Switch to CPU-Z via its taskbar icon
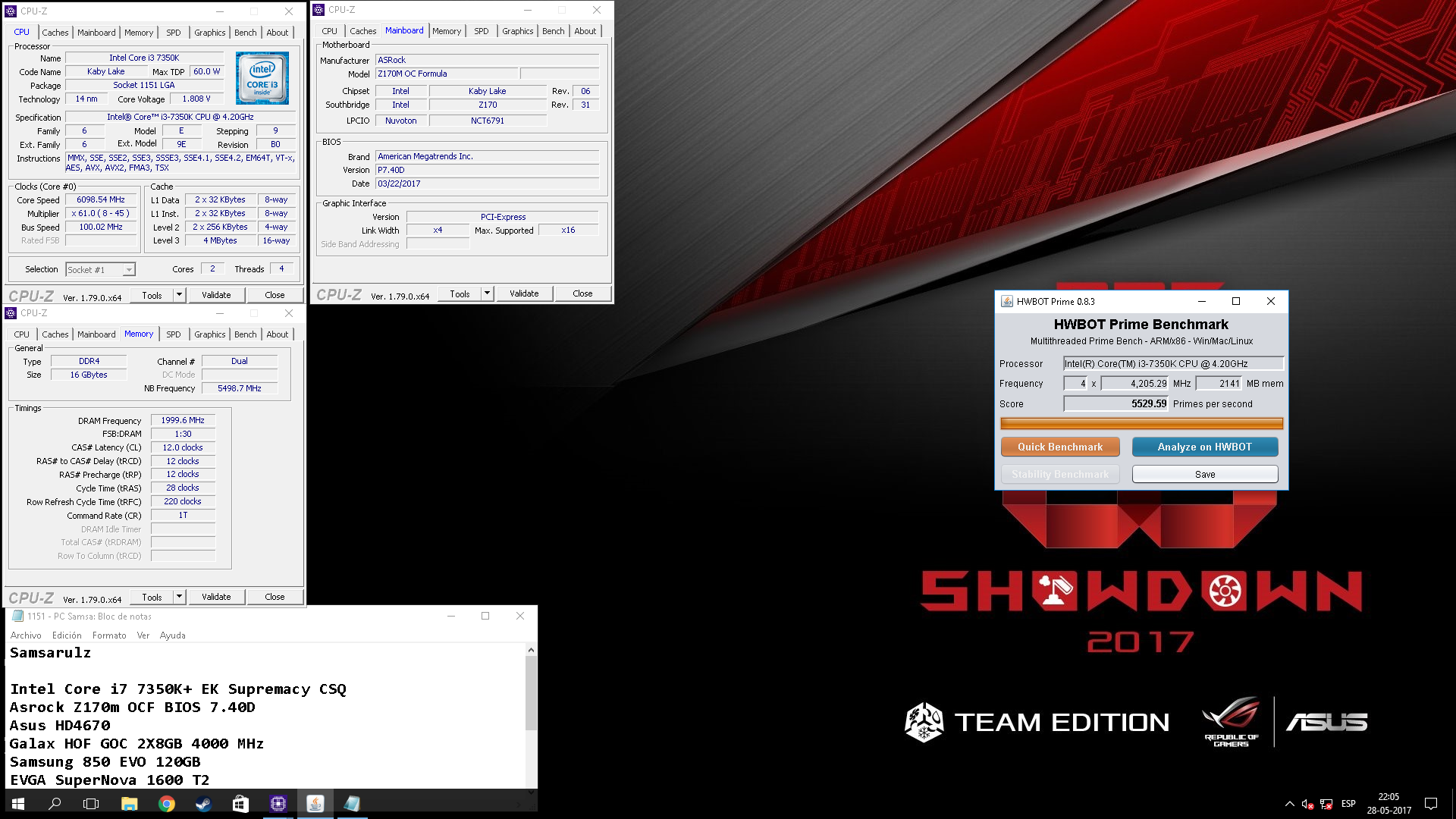Image resolution: width=1456 pixels, height=819 pixels. click(x=278, y=804)
